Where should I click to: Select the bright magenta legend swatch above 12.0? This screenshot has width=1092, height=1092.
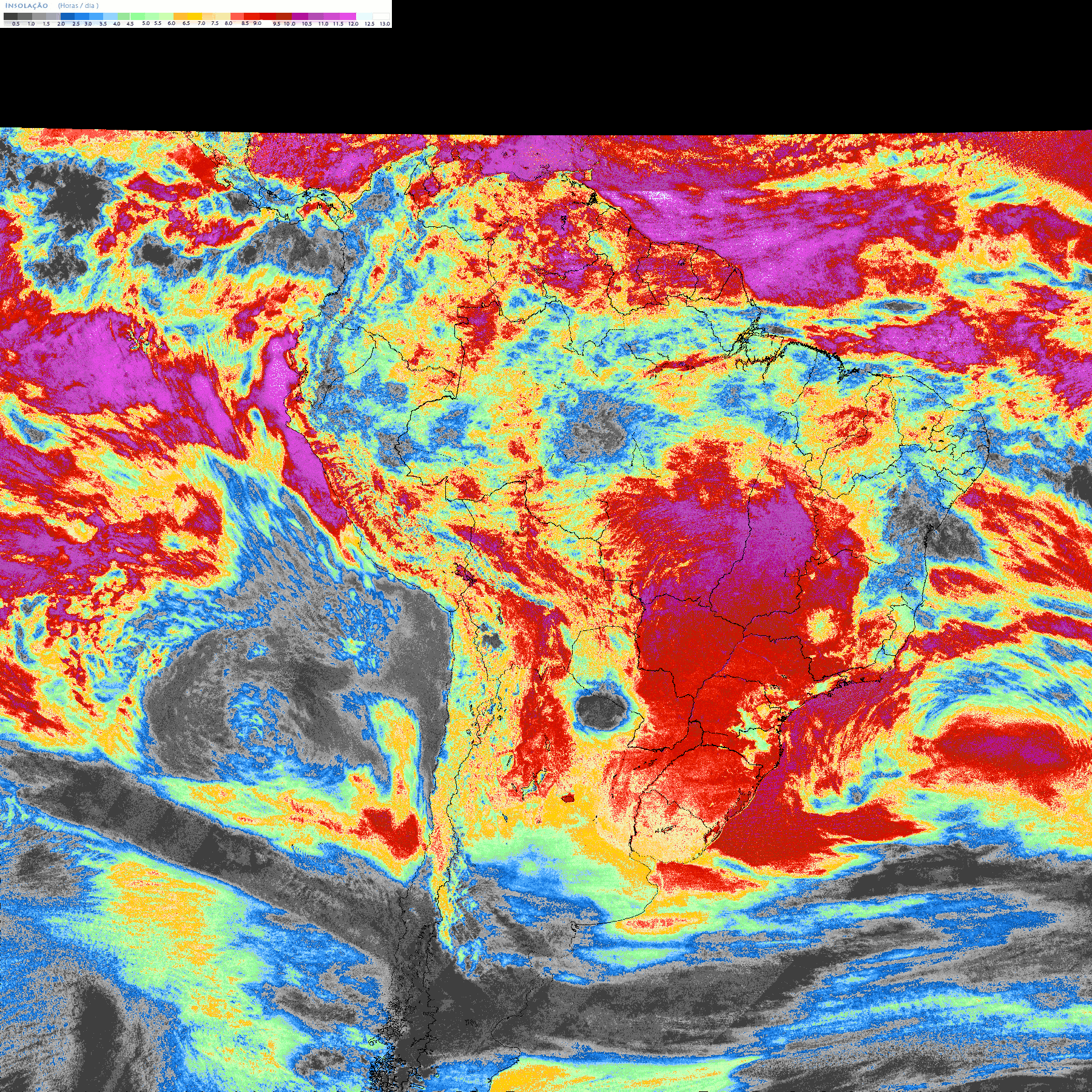[348, 16]
